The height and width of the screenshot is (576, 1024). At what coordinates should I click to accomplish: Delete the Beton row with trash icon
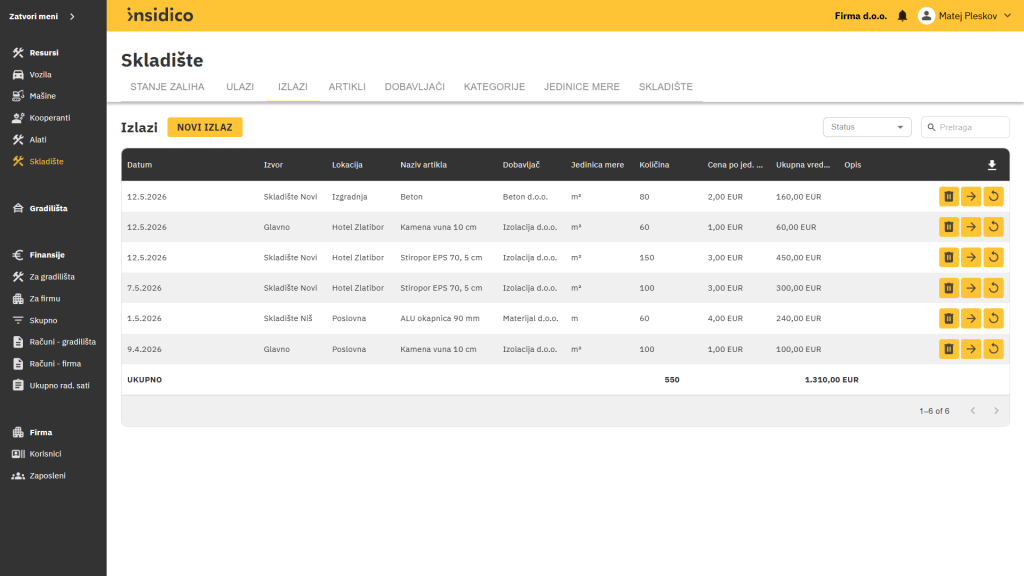tap(948, 197)
